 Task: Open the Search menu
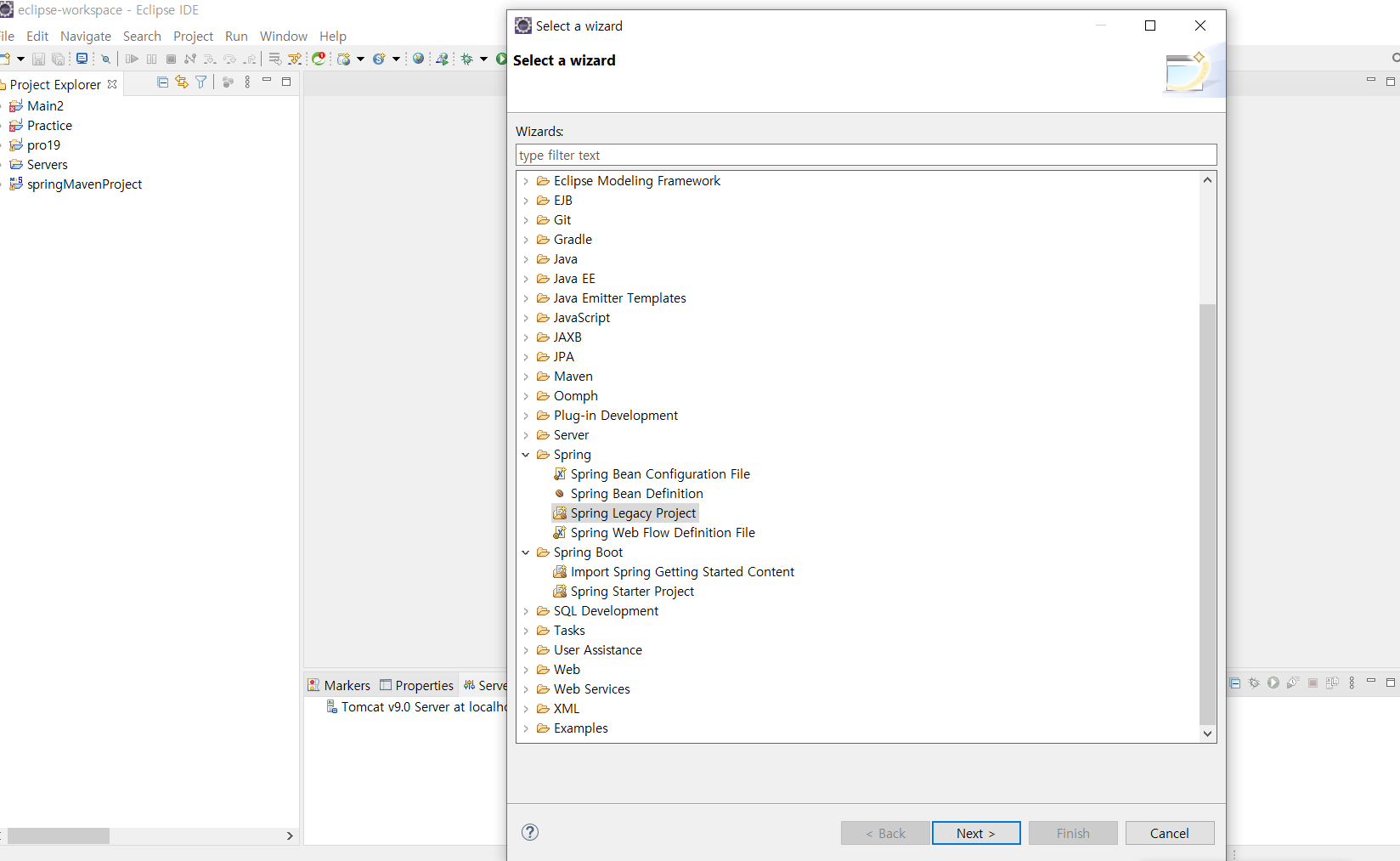[x=142, y=36]
